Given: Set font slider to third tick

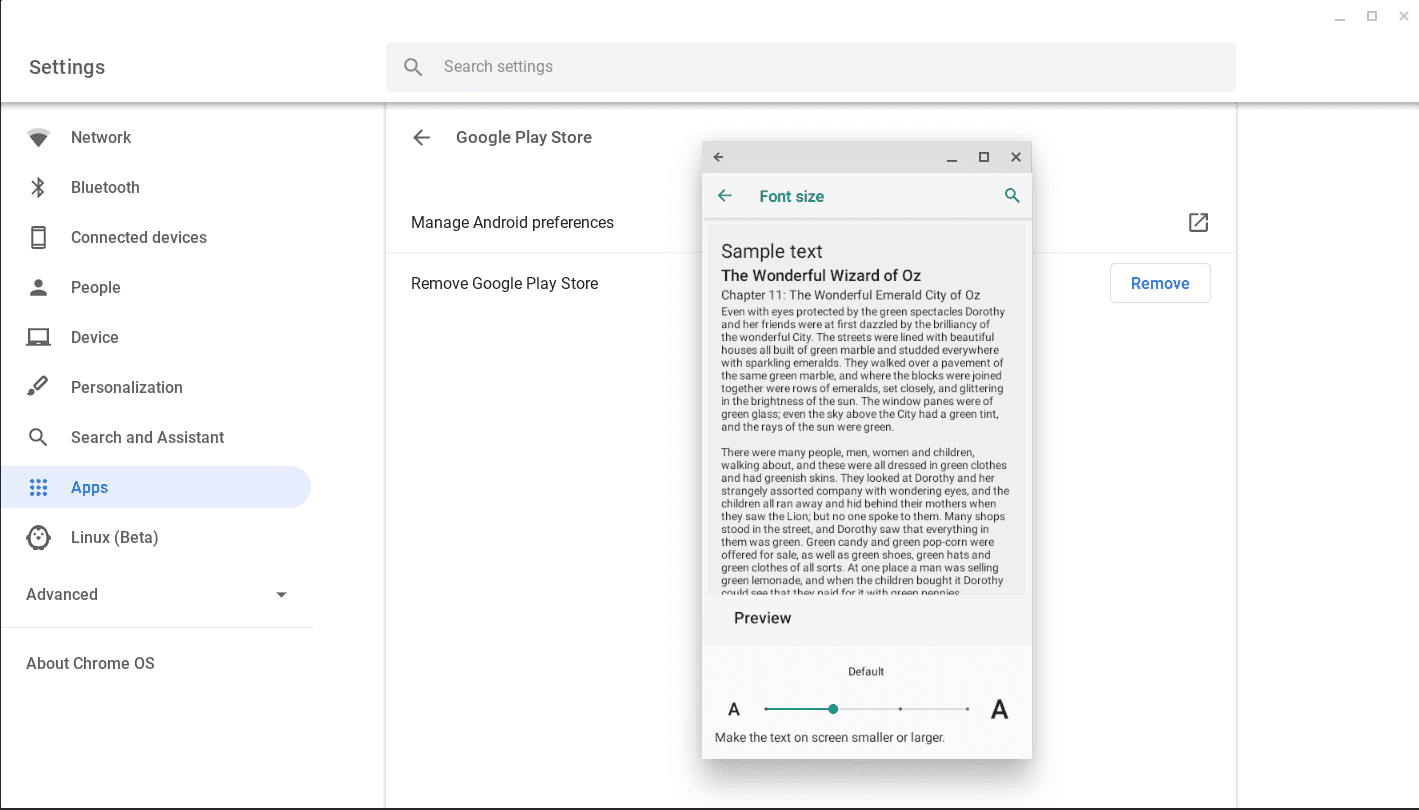Looking at the screenshot, I should (901, 709).
